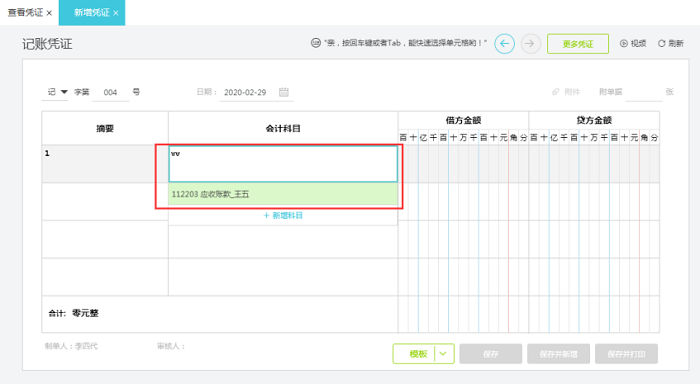Select 112203 应收账款_王五 from suggestions
The width and height of the screenshot is (700, 384).
point(283,194)
